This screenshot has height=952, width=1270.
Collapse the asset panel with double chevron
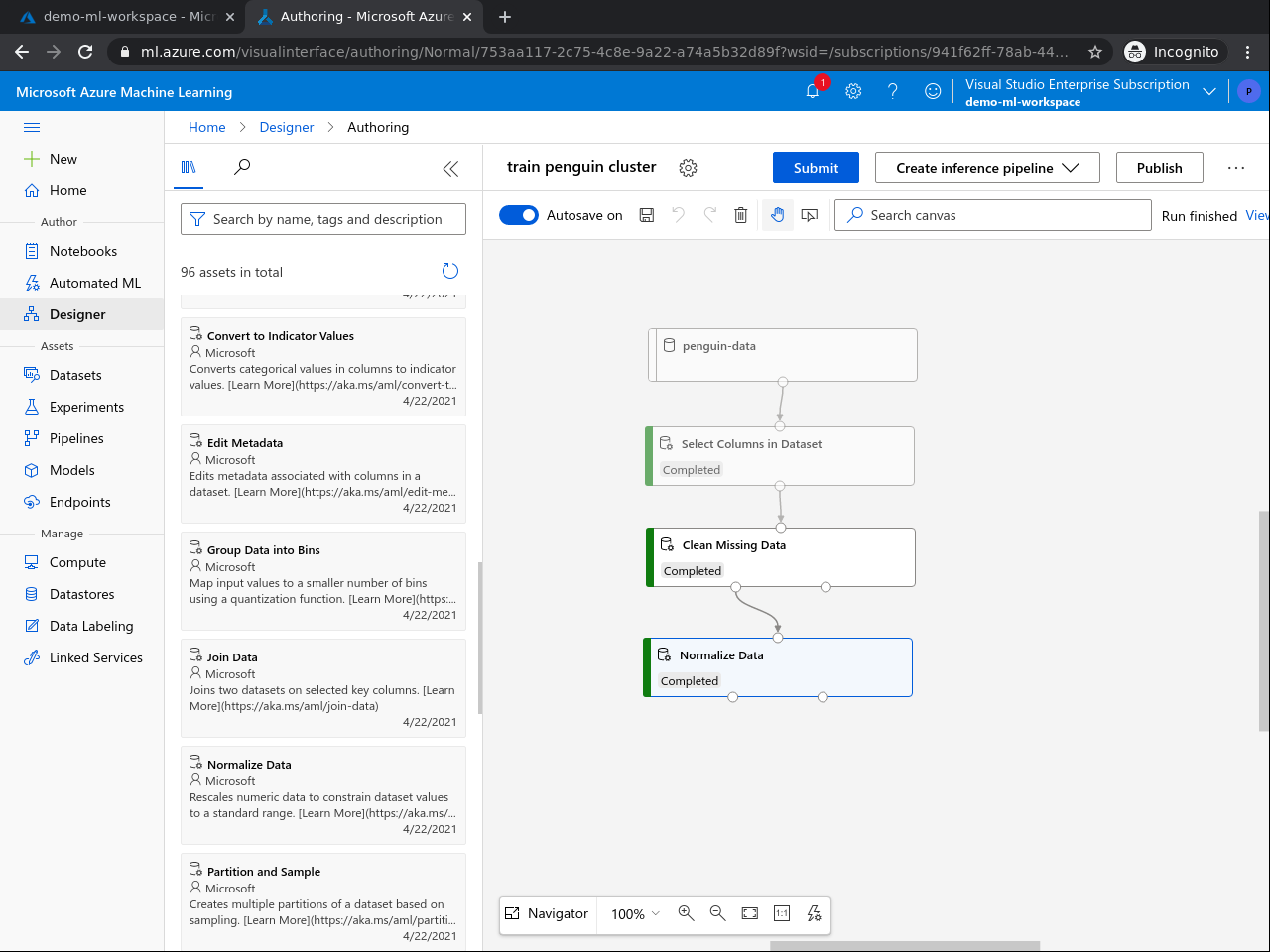[x=450, y=169]
